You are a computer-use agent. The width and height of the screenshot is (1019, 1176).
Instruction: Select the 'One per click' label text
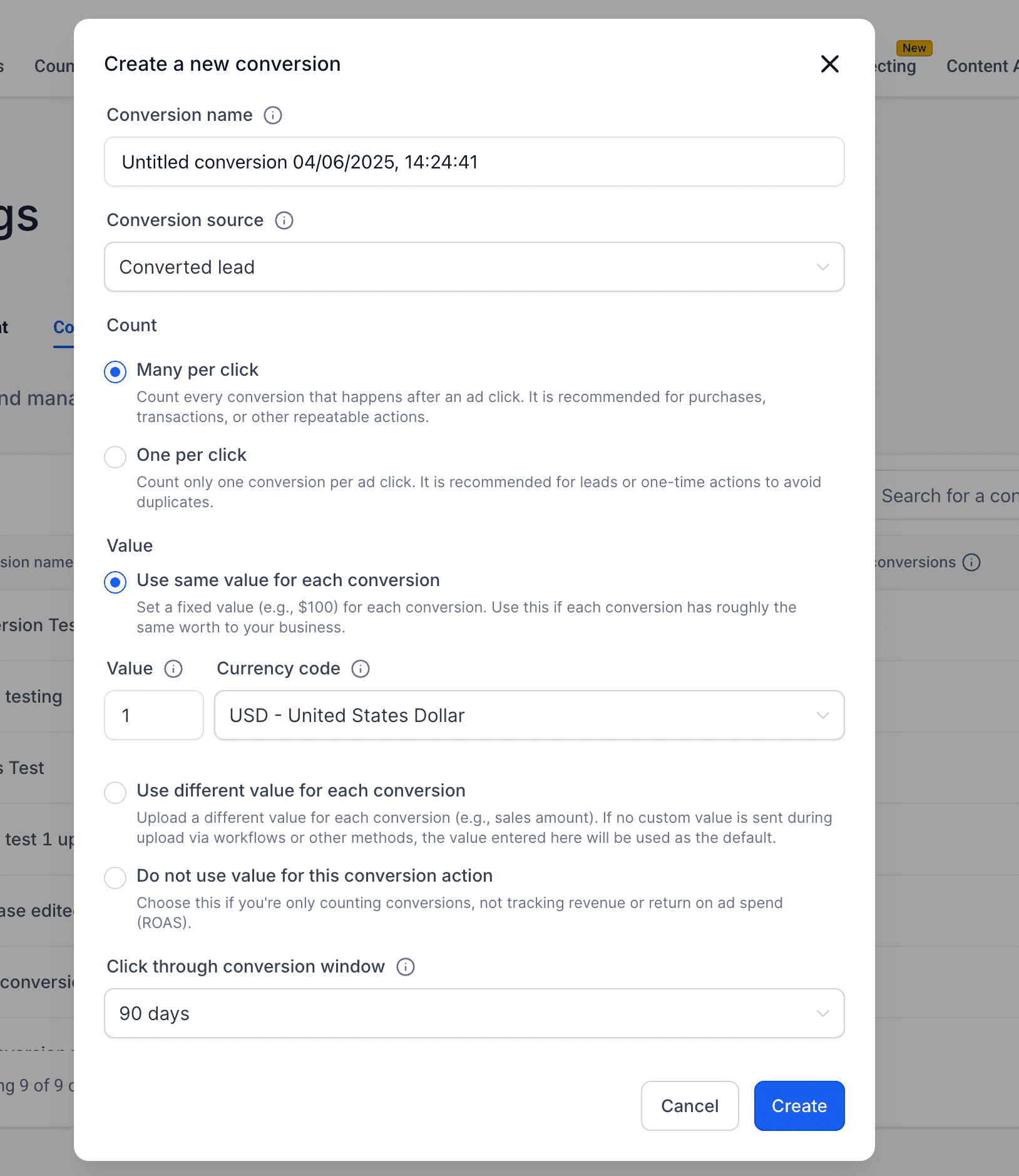pyautogui.click(x=192, y=455)
